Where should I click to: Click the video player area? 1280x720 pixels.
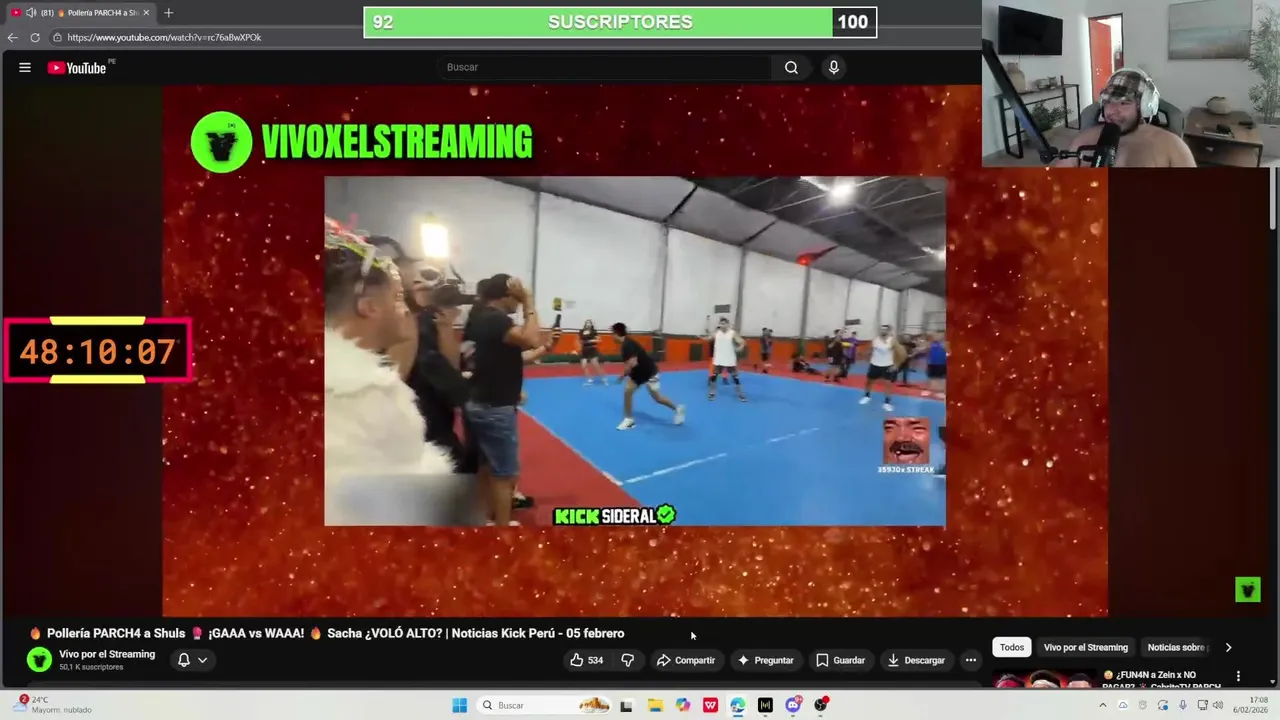pyautogui.click(x=635, y=350)
